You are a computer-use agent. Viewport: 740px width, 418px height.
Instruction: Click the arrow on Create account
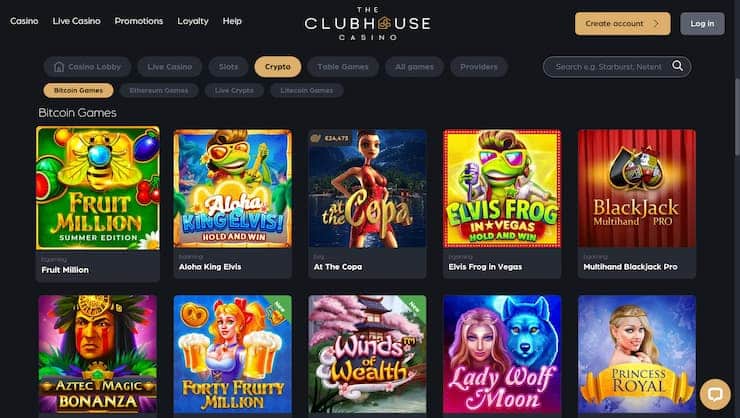[x=656, y=23]
